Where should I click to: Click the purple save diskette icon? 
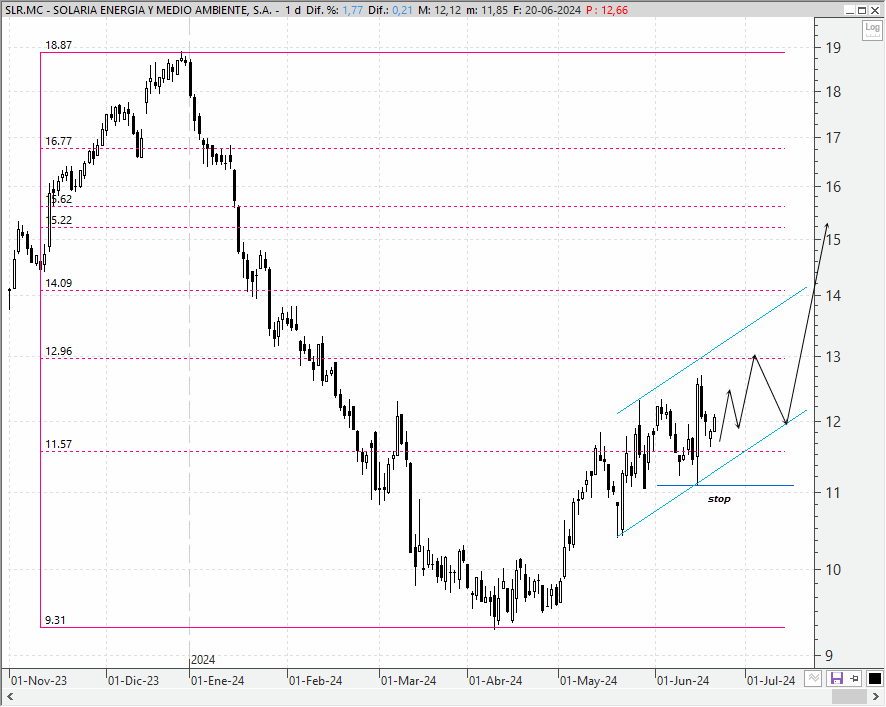pos(836,678)
